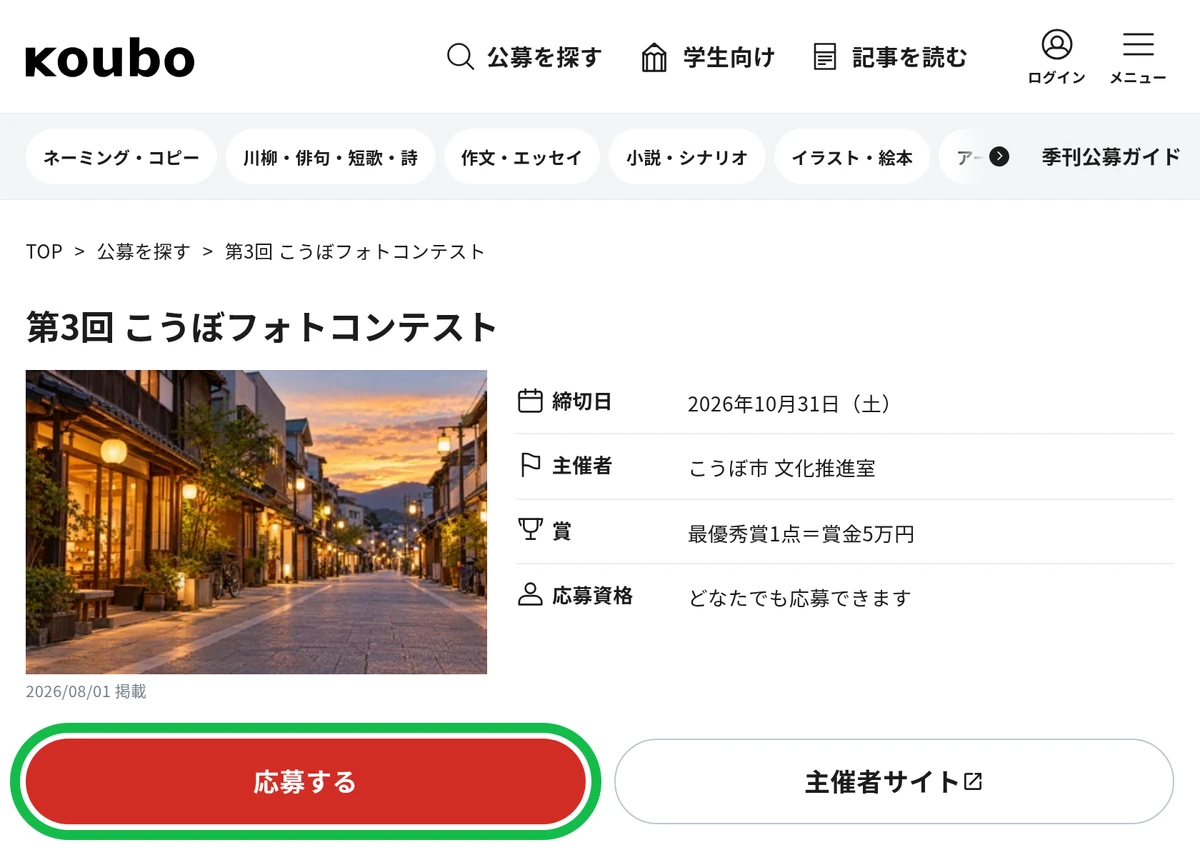The image size is (1200, 860).
Task: Click 公募を探す in the breadcrumb
Action: coord(143,252)
